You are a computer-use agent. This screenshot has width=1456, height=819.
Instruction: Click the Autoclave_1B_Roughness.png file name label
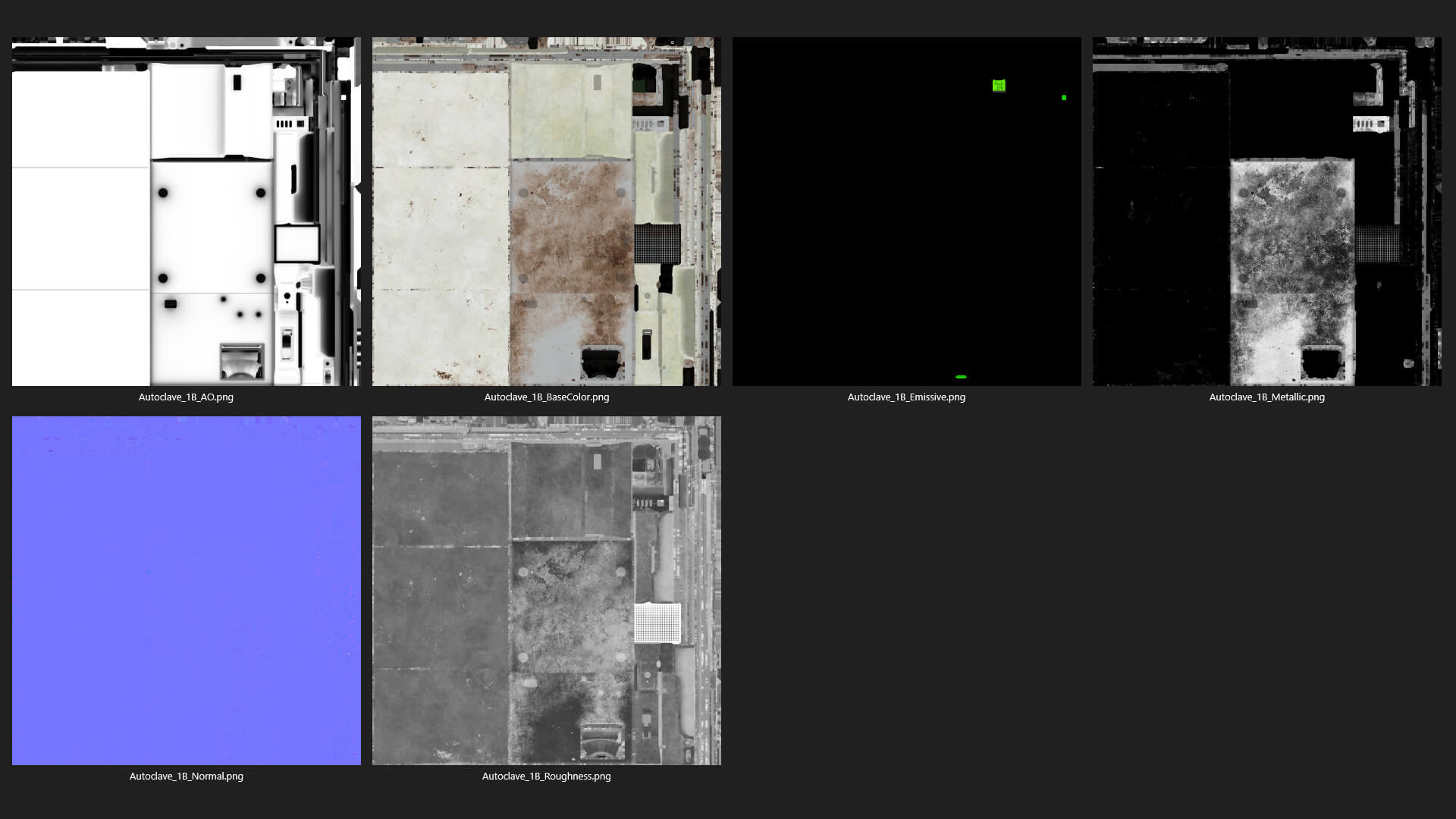546,776
